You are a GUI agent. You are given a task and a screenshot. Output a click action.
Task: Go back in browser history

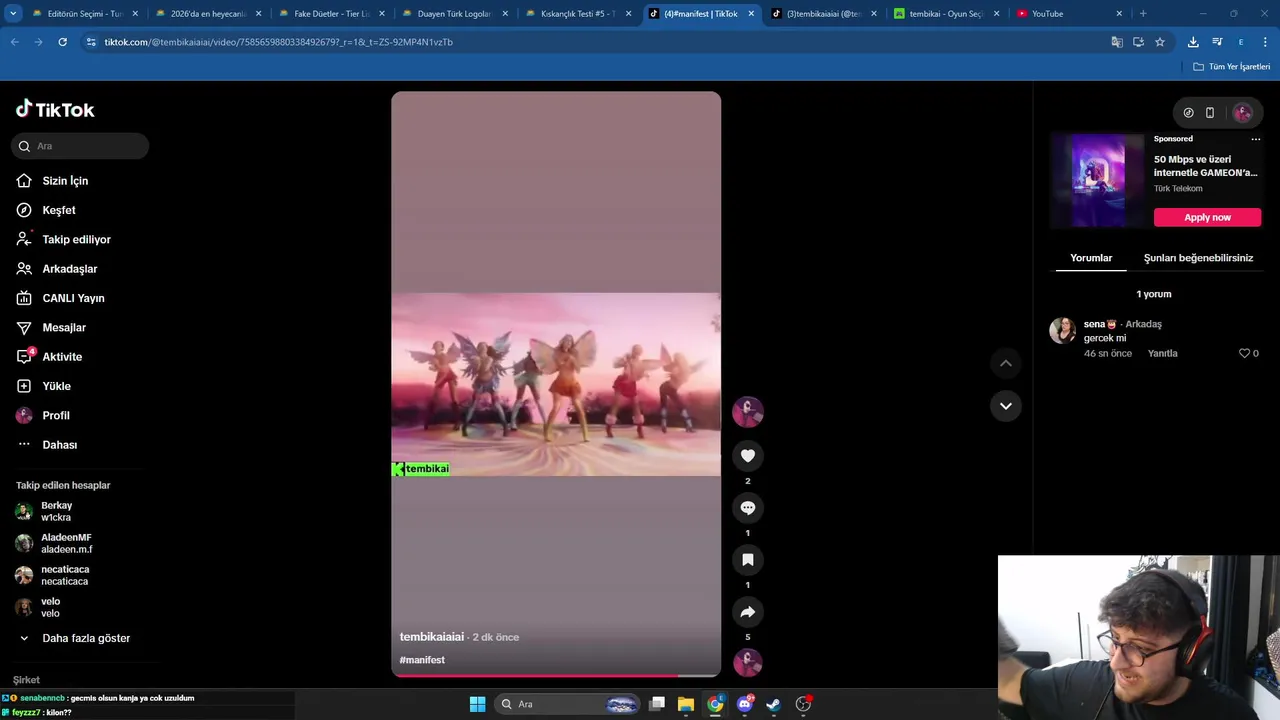pyautogui.click(x=14, y=42)
